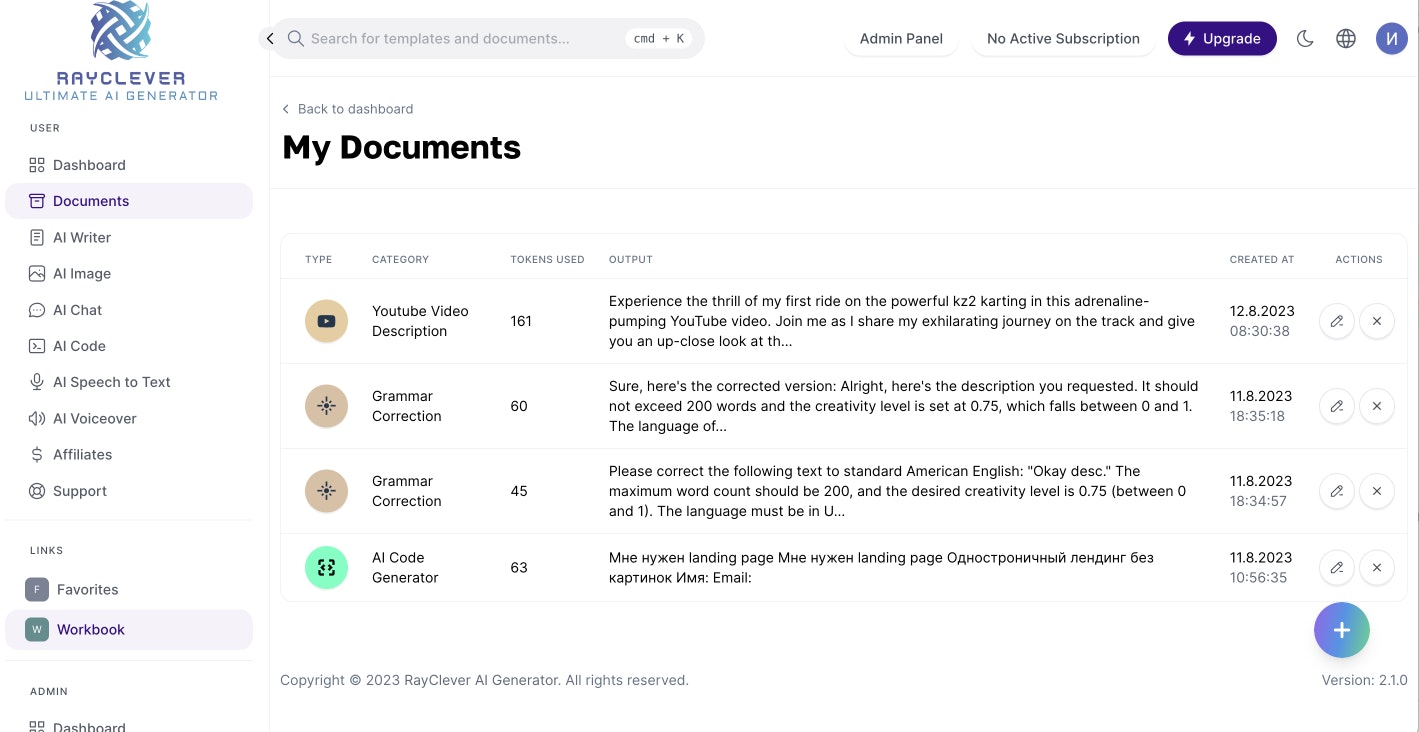Click output text starting "Please correct the following"

coord(898,491)
